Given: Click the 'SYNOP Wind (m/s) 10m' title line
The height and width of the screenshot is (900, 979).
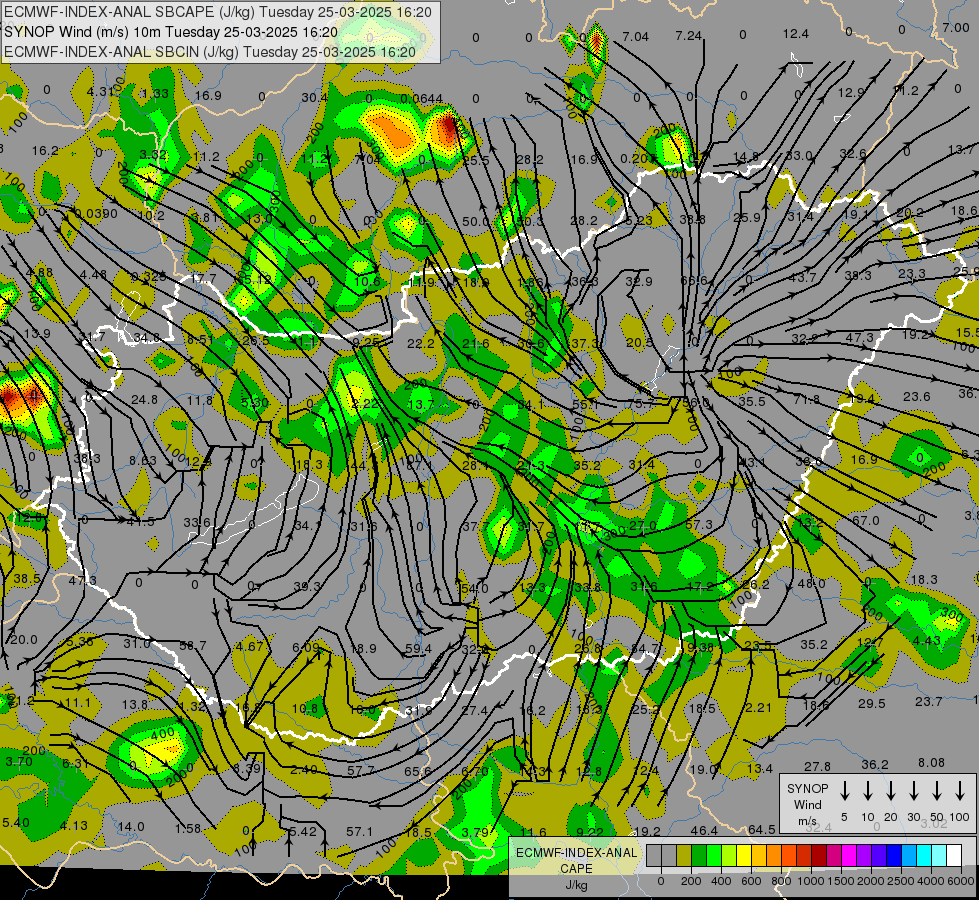Looking at the screenshot, I should [170, 32].
